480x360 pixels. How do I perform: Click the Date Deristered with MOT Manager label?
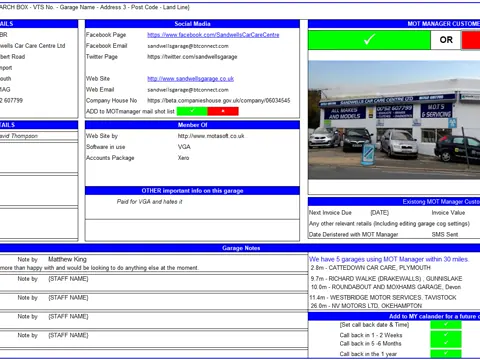click(x=353, y=235)
